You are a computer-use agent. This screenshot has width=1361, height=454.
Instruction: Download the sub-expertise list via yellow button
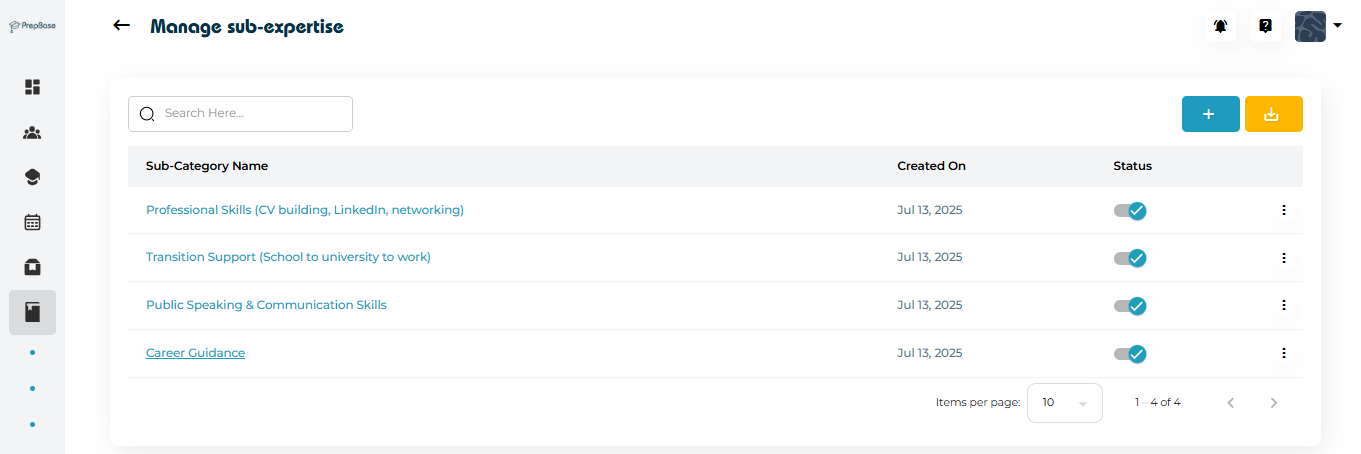1273,114
